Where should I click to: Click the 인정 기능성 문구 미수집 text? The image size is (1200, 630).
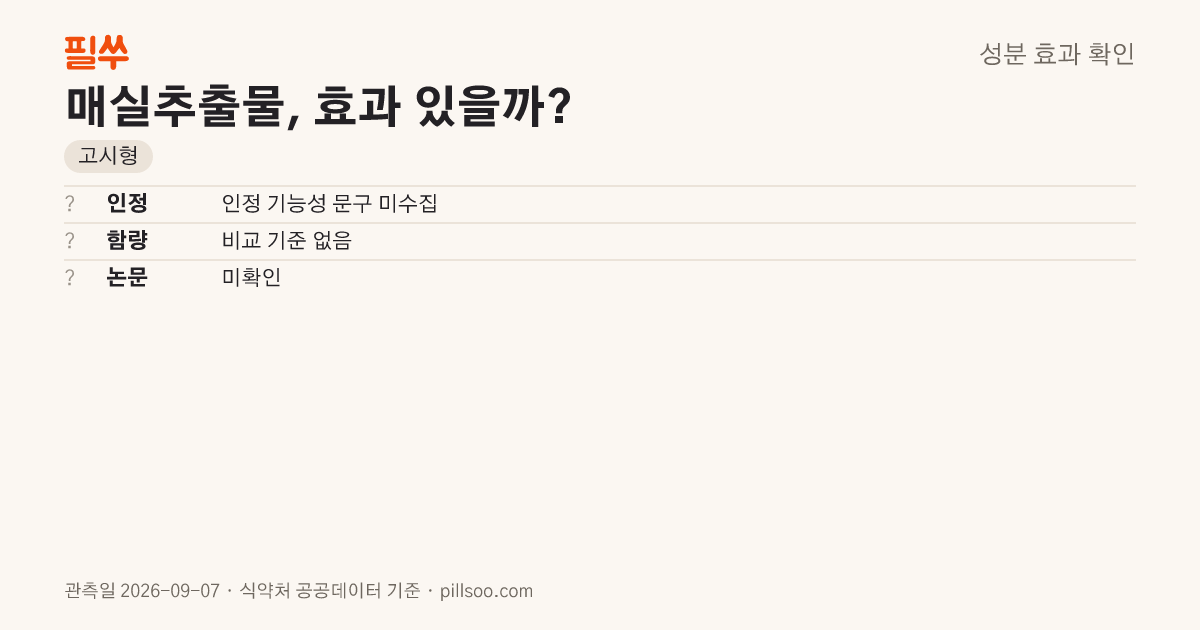click(329, 204)
